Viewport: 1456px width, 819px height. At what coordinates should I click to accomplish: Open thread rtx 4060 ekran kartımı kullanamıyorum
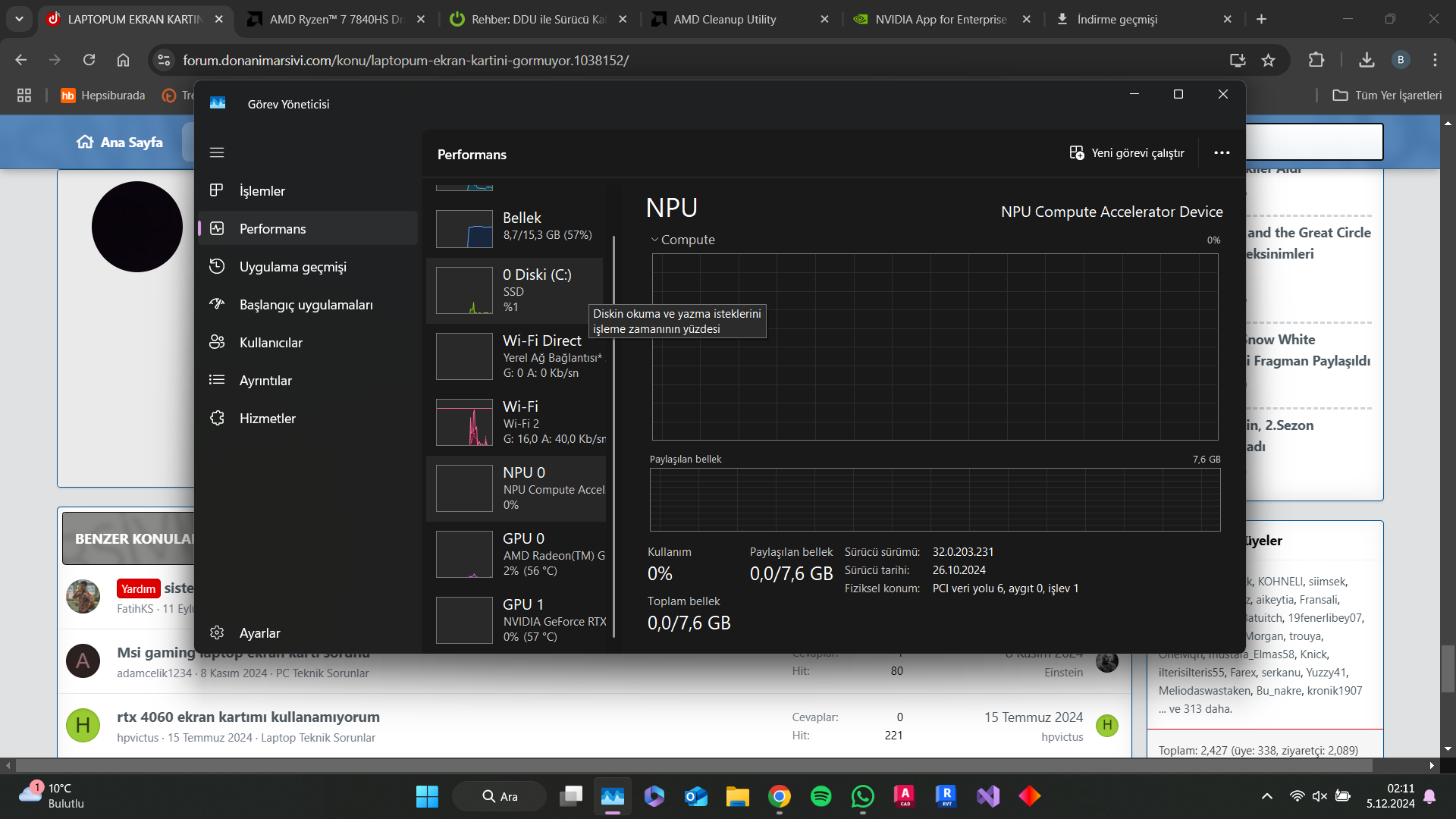(x=248, y=717)
